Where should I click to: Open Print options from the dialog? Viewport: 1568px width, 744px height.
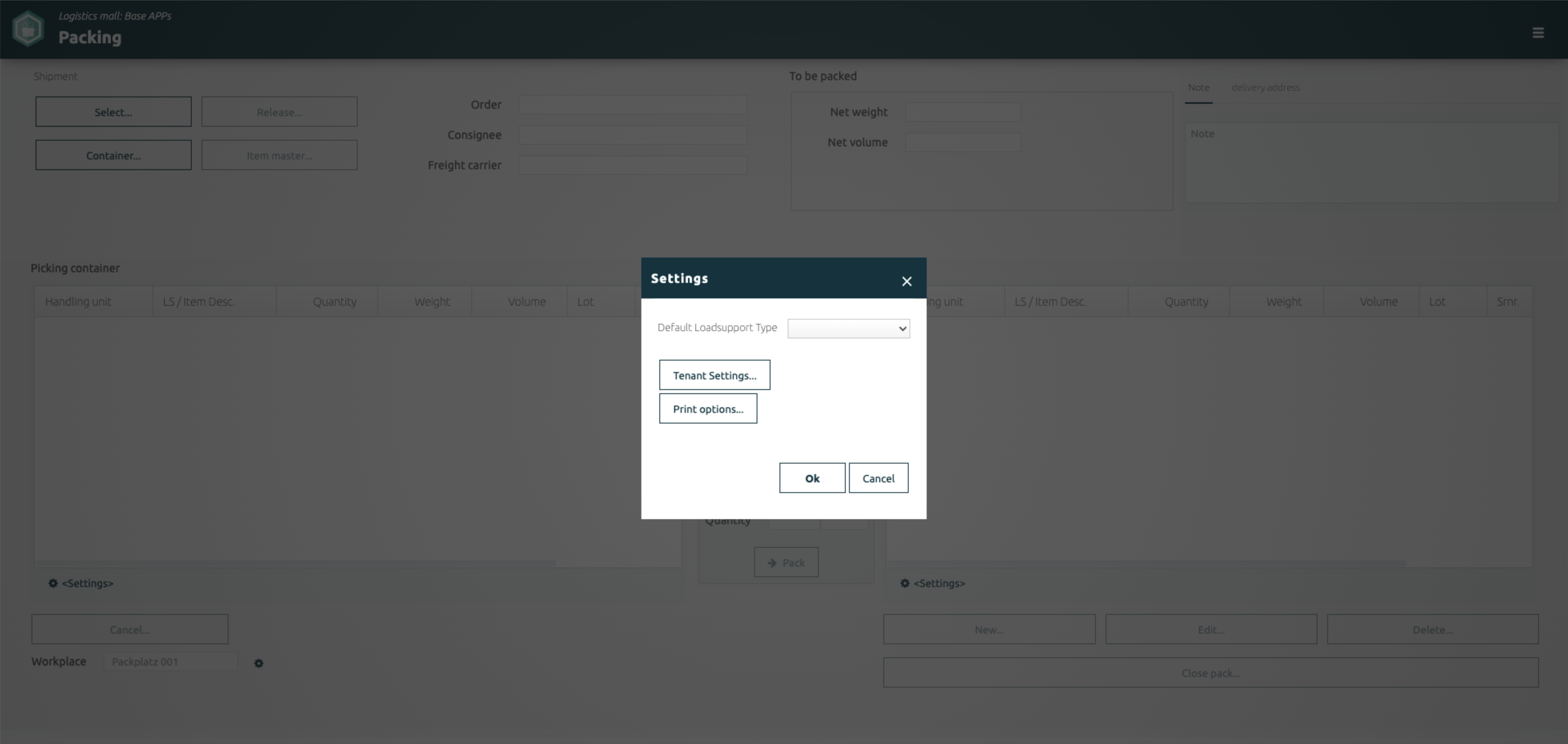(708, 408)
